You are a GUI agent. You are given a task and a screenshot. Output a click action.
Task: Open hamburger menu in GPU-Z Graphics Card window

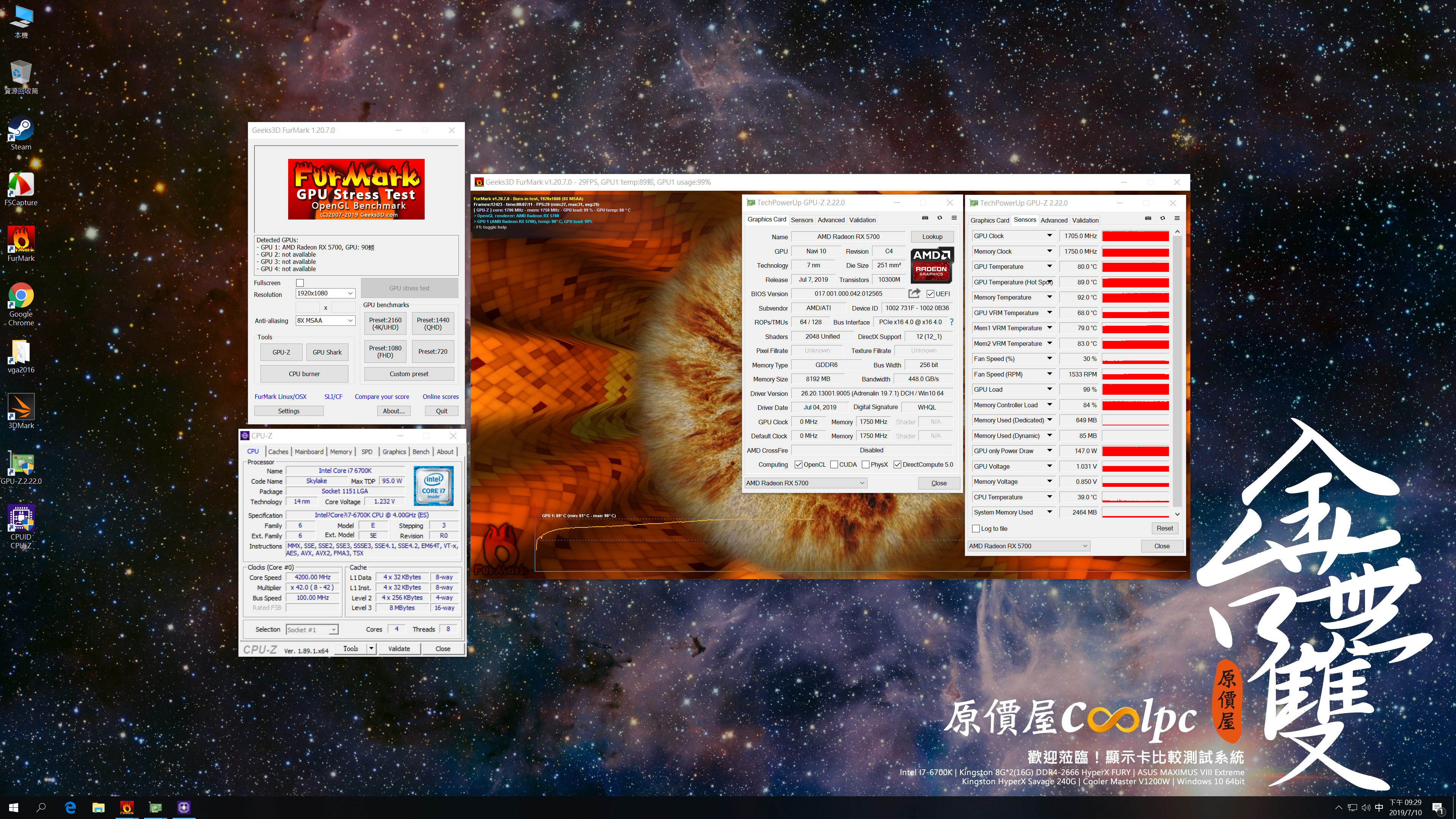click(954, 218)
